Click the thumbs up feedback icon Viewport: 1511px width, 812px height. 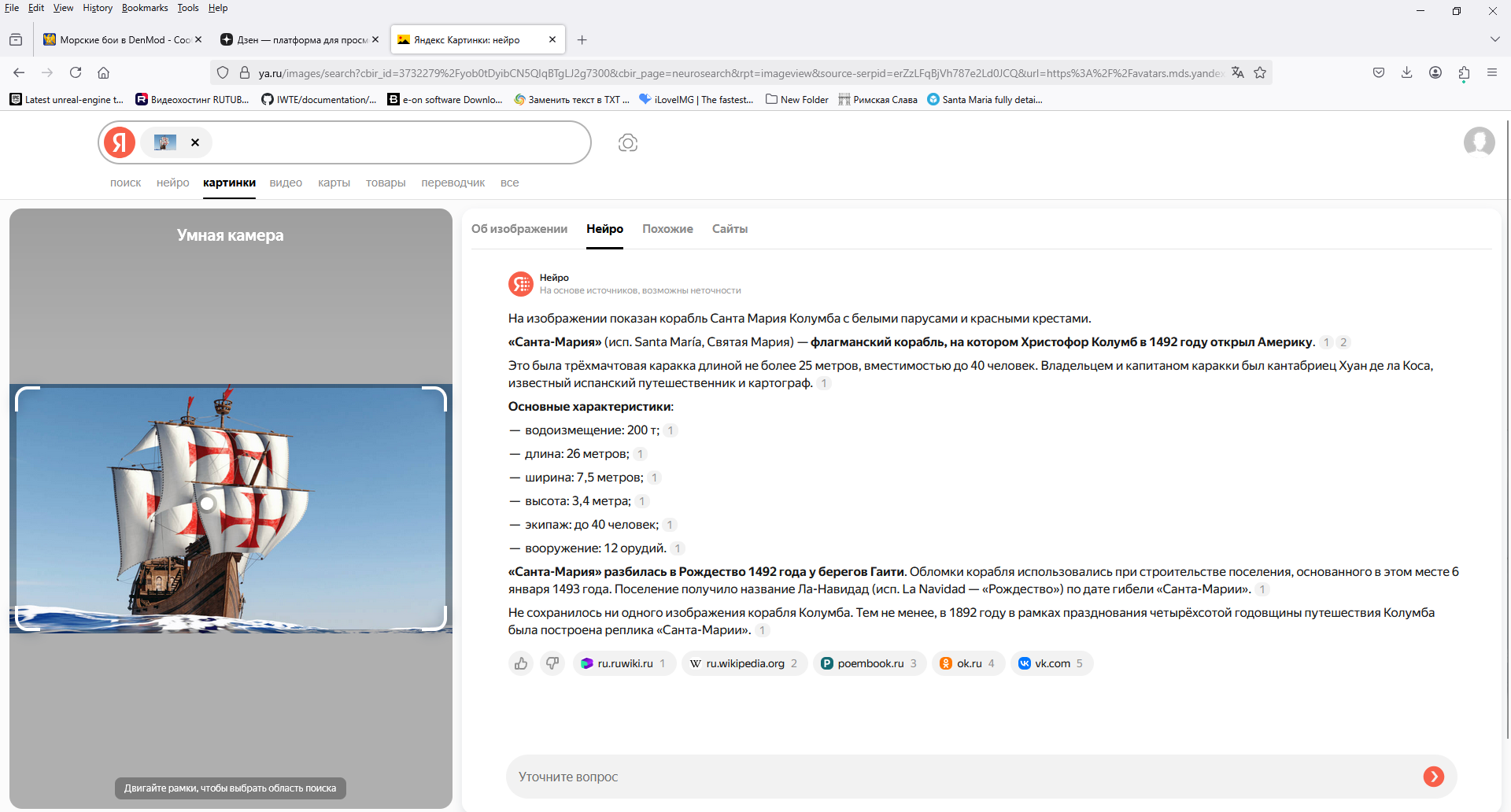[521, 663]
